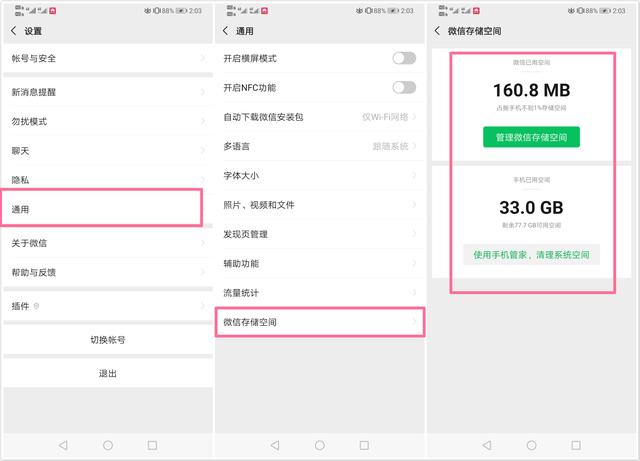Open 多语言 language option
640x461 pixels.
point(320,146)
